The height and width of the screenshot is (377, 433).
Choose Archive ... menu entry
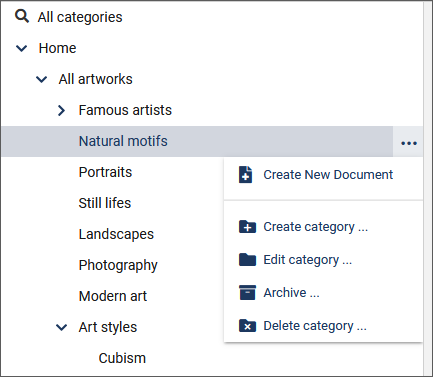[323, 293]
